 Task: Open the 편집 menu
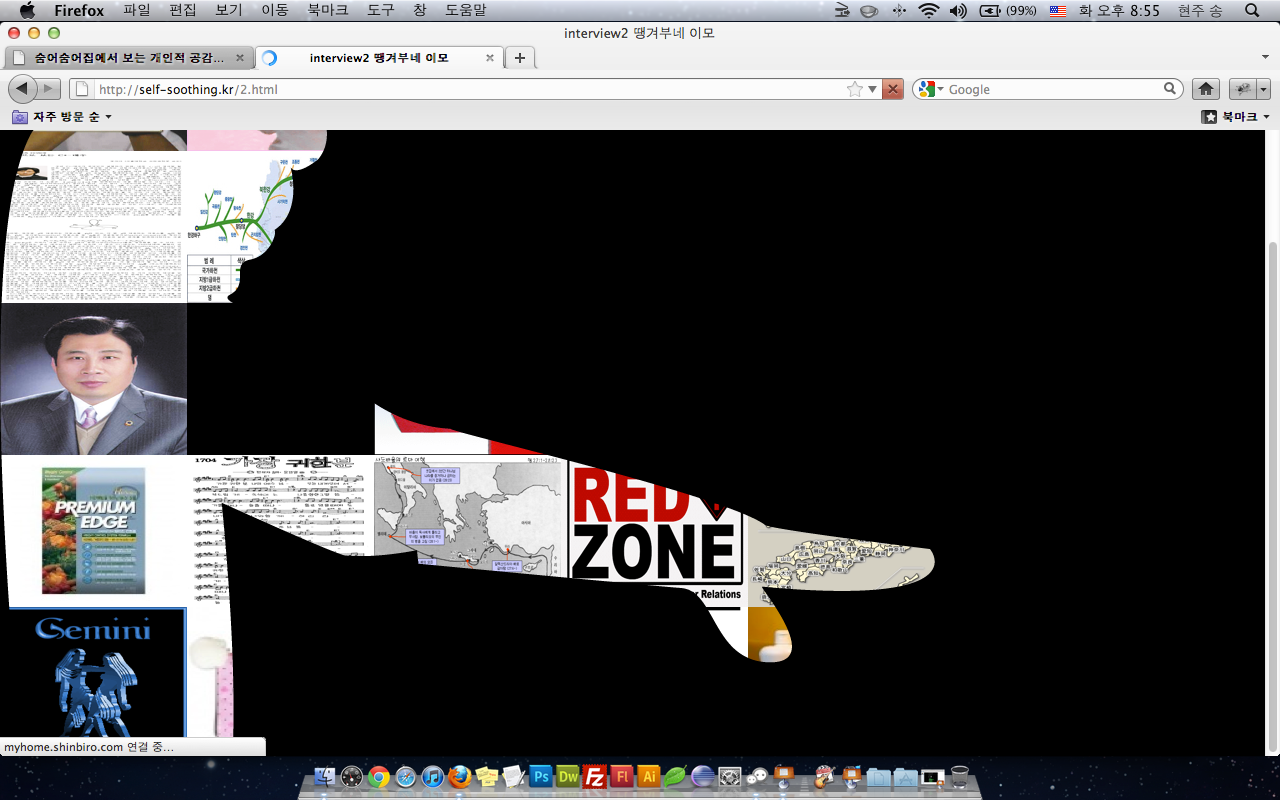point(183,10)
